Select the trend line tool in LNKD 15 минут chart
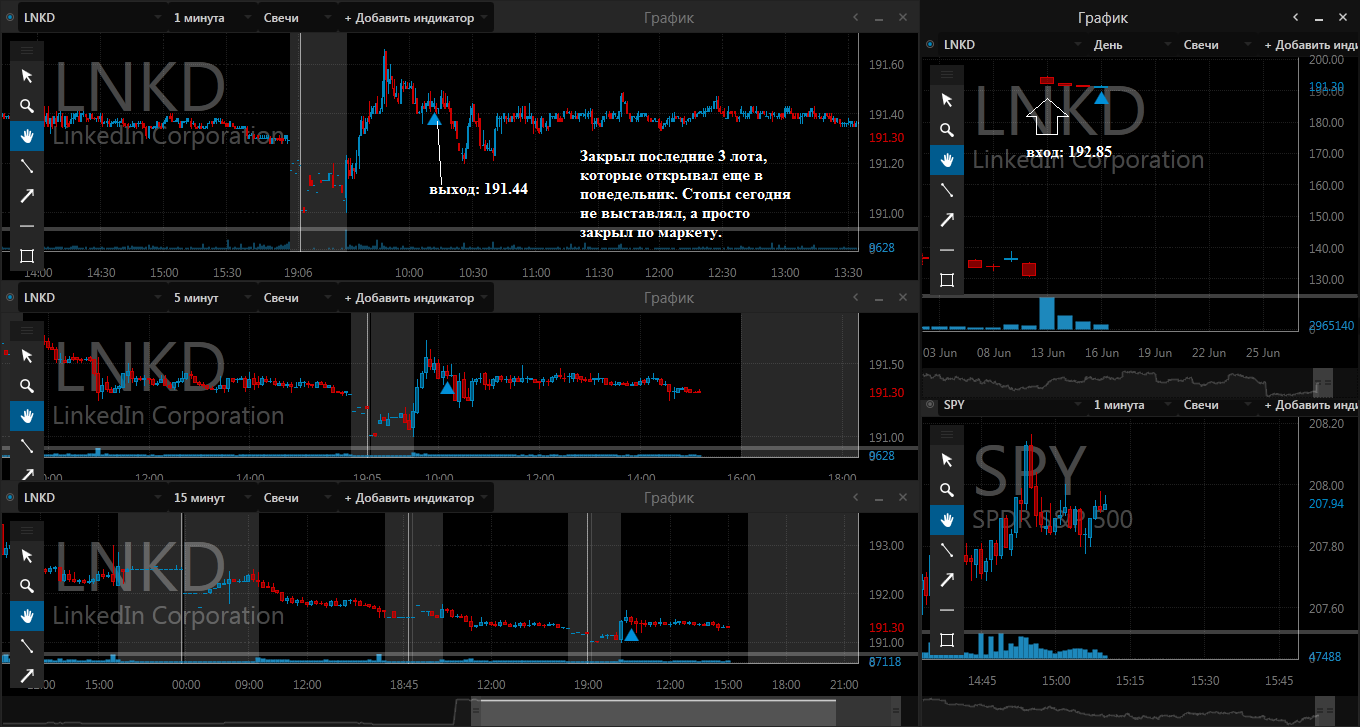 [27, 645]
